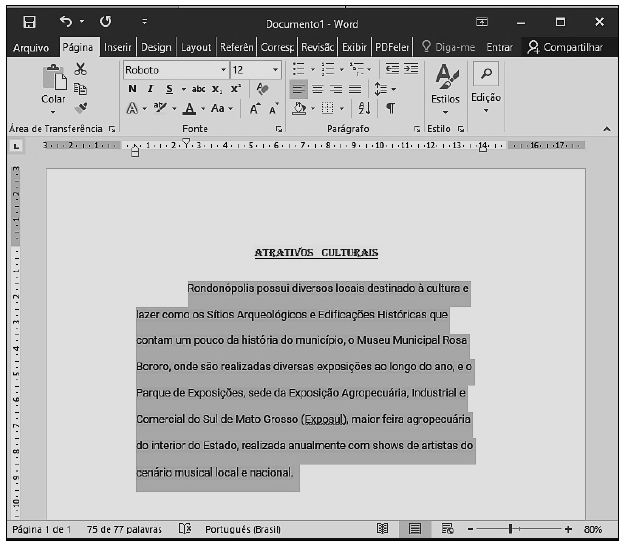Expand the font size 12 dropdown
624x546 pixels.
tap(275, 70)
